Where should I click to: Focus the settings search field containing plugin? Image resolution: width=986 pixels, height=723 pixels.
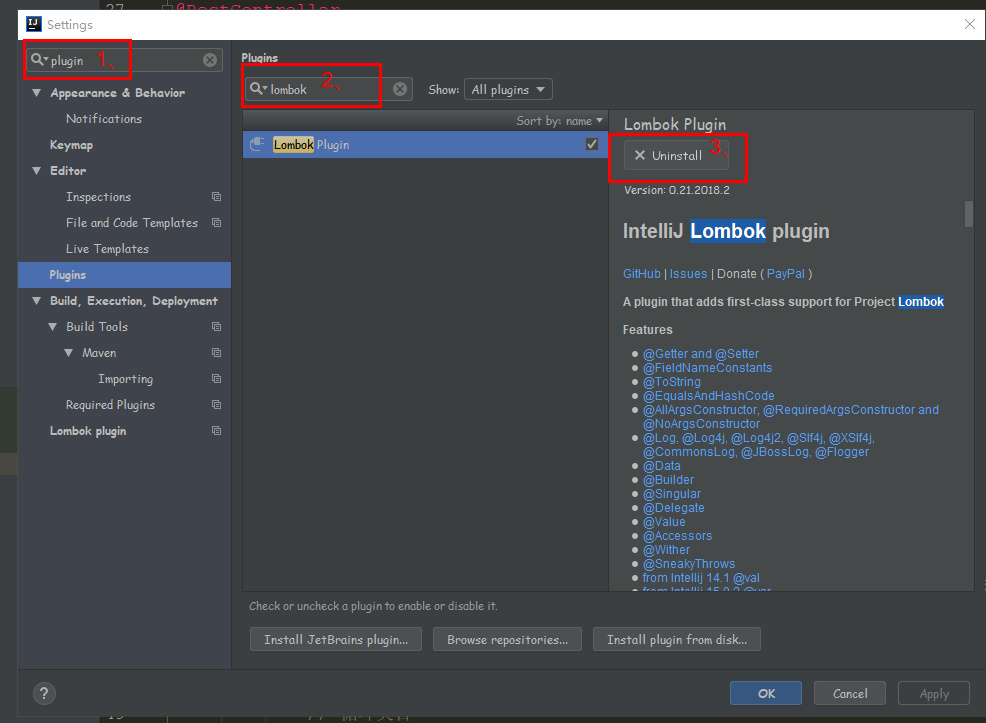click(124, 60)
